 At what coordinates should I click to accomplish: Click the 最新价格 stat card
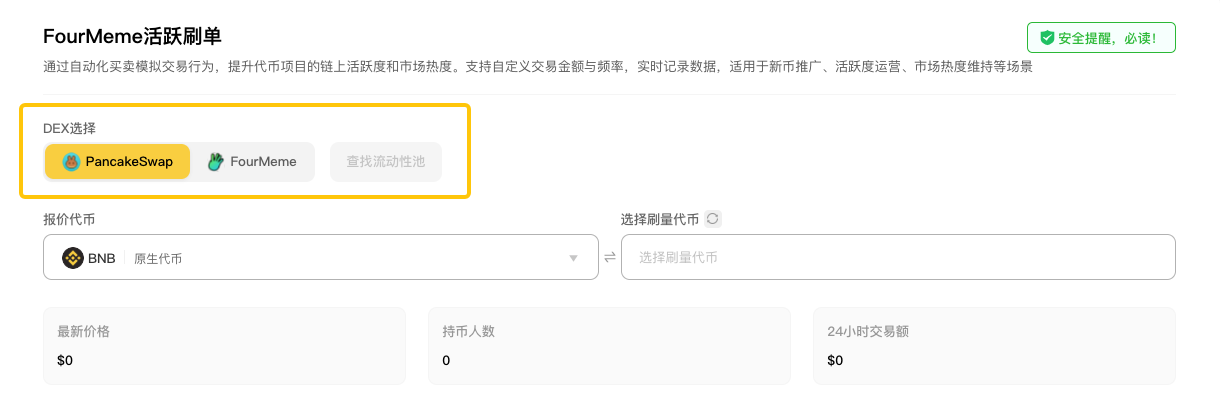[x=224, y=346]
